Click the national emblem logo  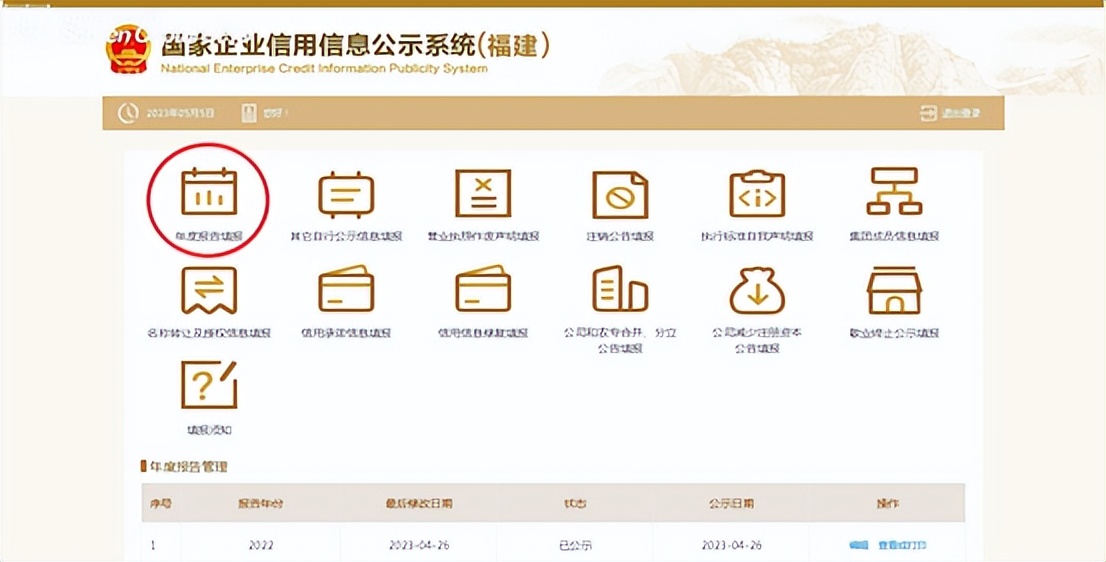pyautogui.click(x=128, y=49)
